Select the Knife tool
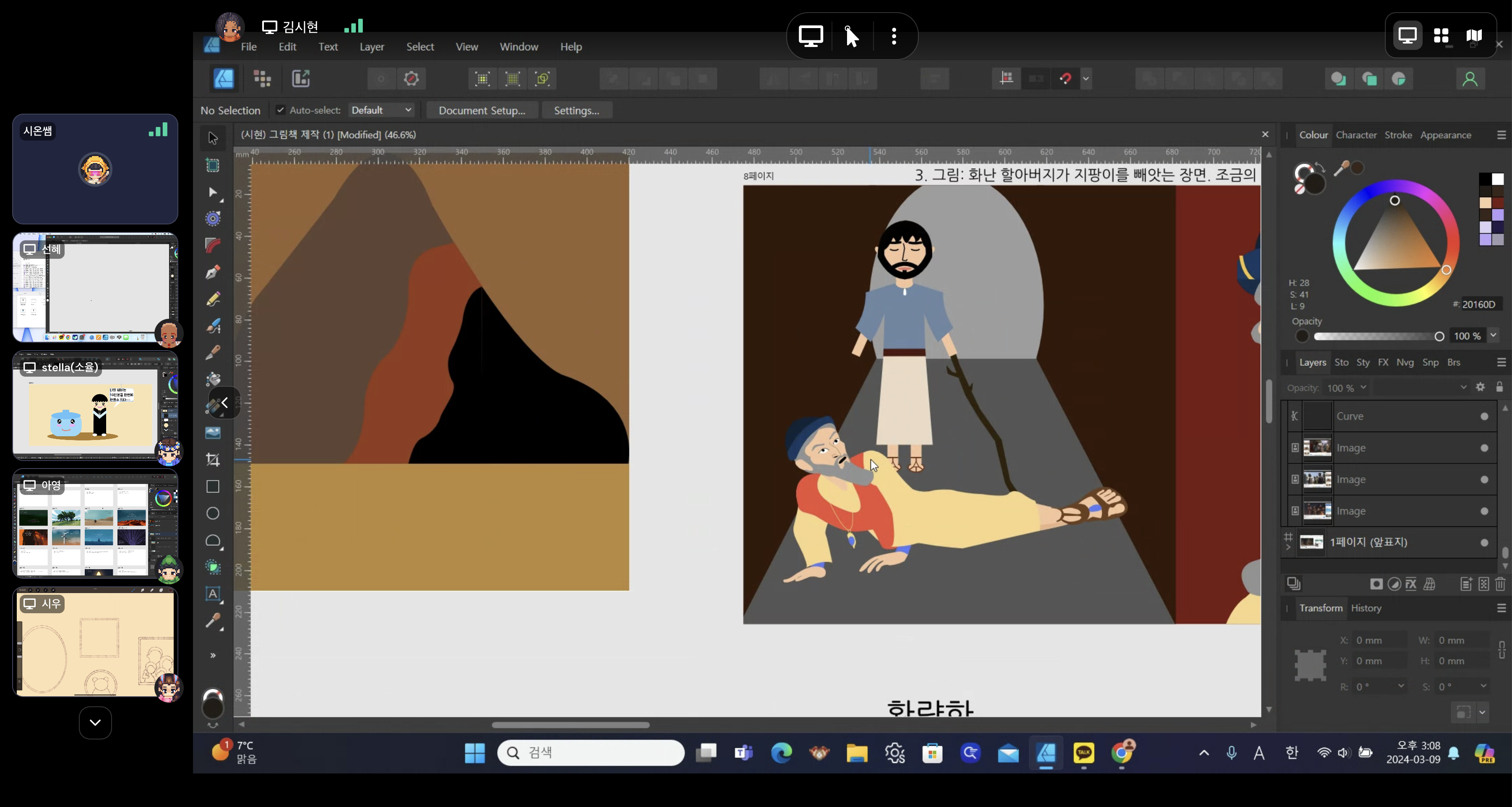1512x807 pixels. coord(212,352)
